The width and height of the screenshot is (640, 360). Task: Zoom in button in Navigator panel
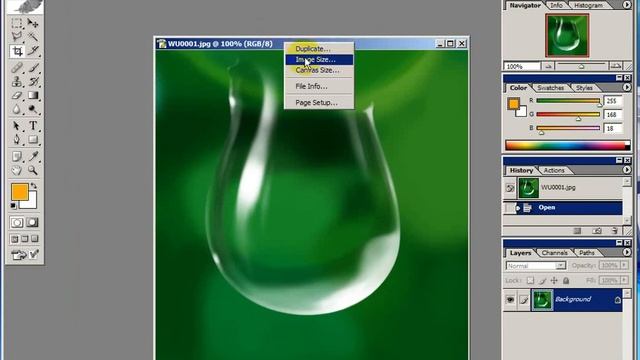click(x=616, y=66)
